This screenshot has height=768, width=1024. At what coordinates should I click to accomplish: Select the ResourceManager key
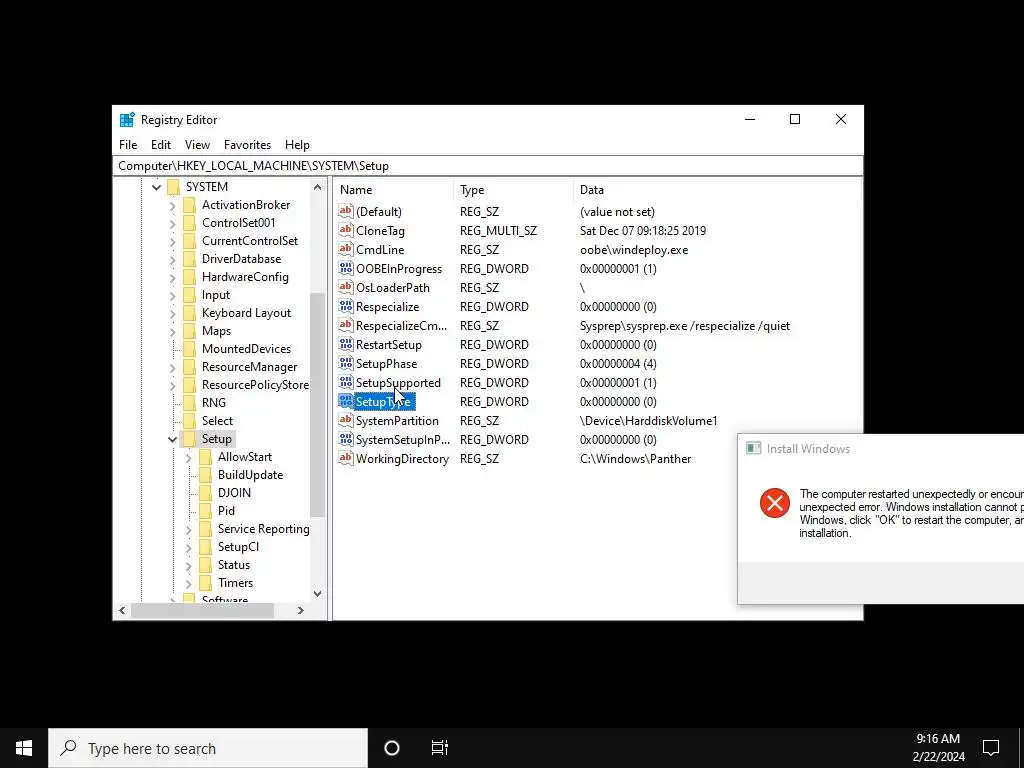pyautogui.click(x=249, y=367)
